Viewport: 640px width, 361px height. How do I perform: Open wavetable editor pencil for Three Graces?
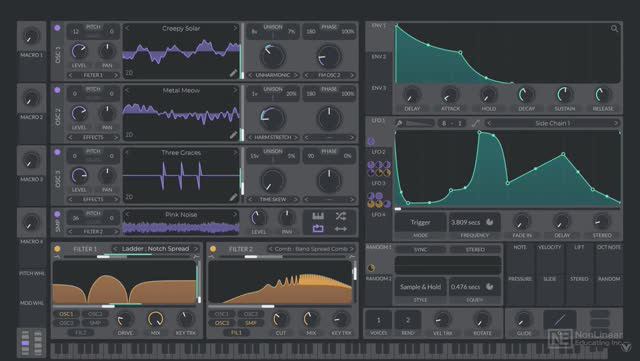coord(233,197)
